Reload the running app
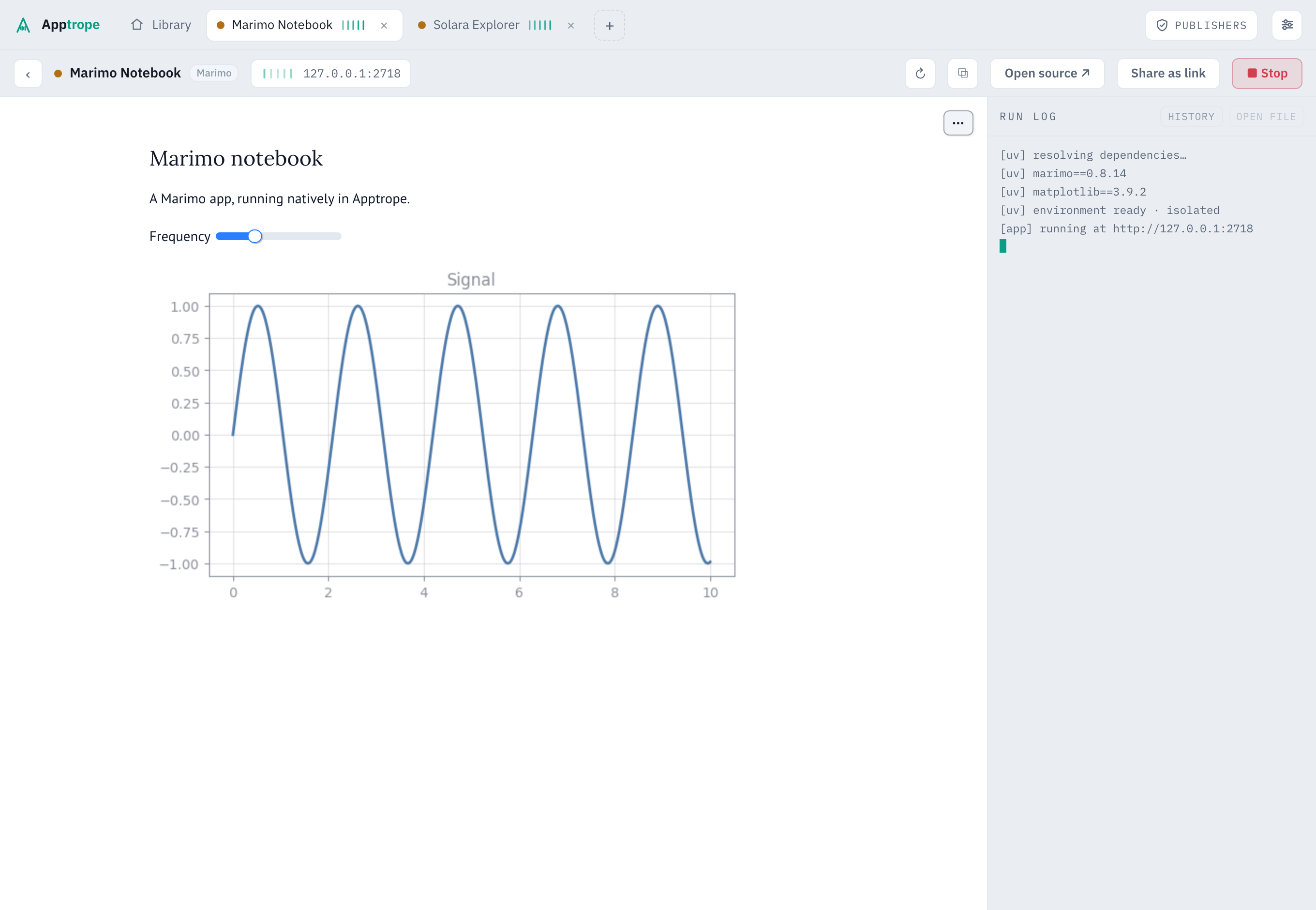 tap(920, 74)
